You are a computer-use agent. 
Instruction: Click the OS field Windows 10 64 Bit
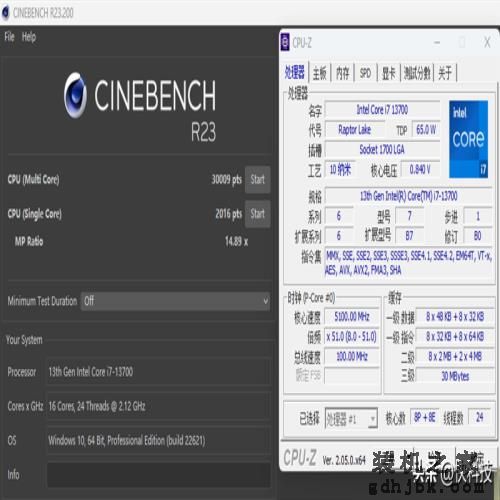159,440
